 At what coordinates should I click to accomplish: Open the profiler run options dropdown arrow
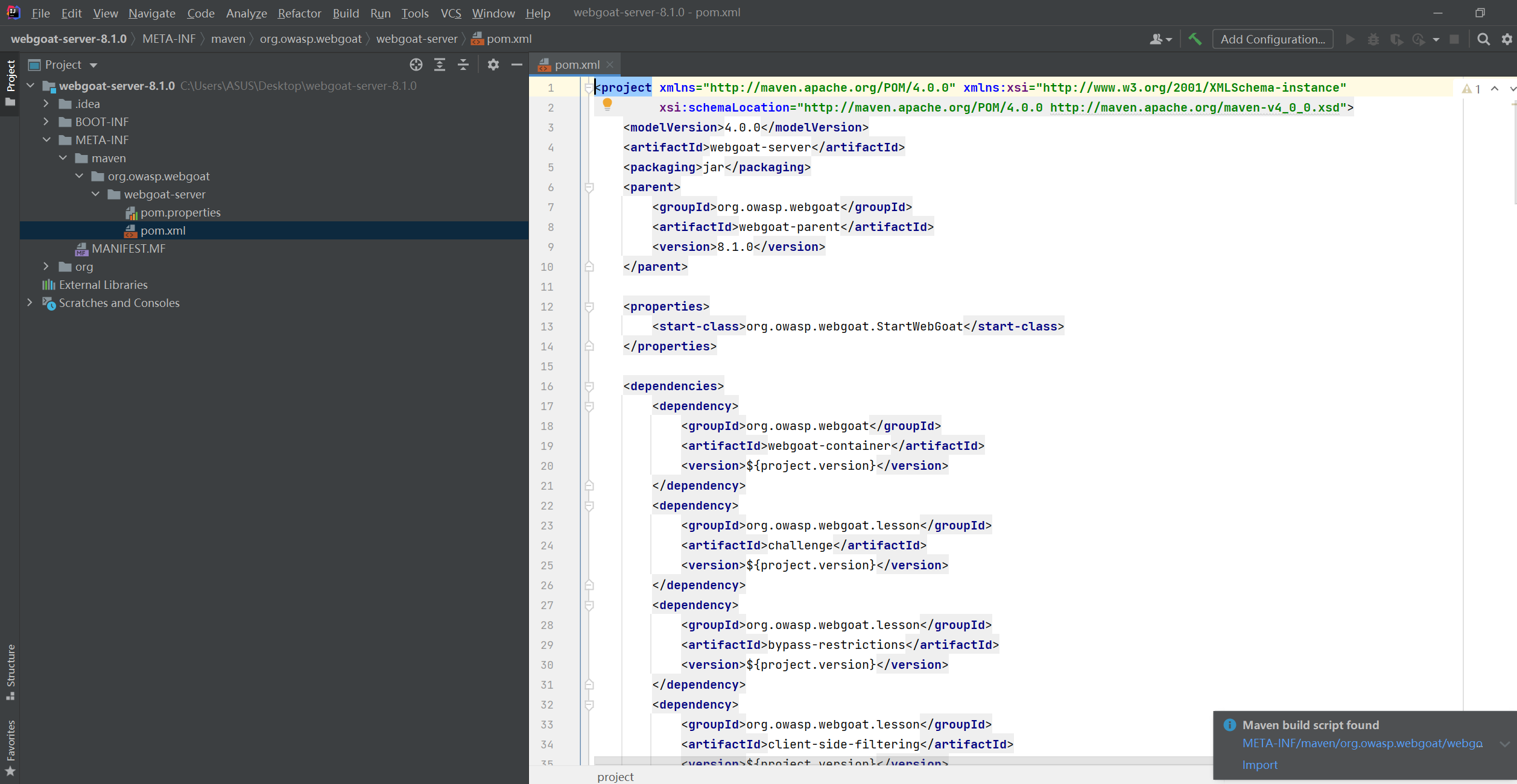(1436, 40)
